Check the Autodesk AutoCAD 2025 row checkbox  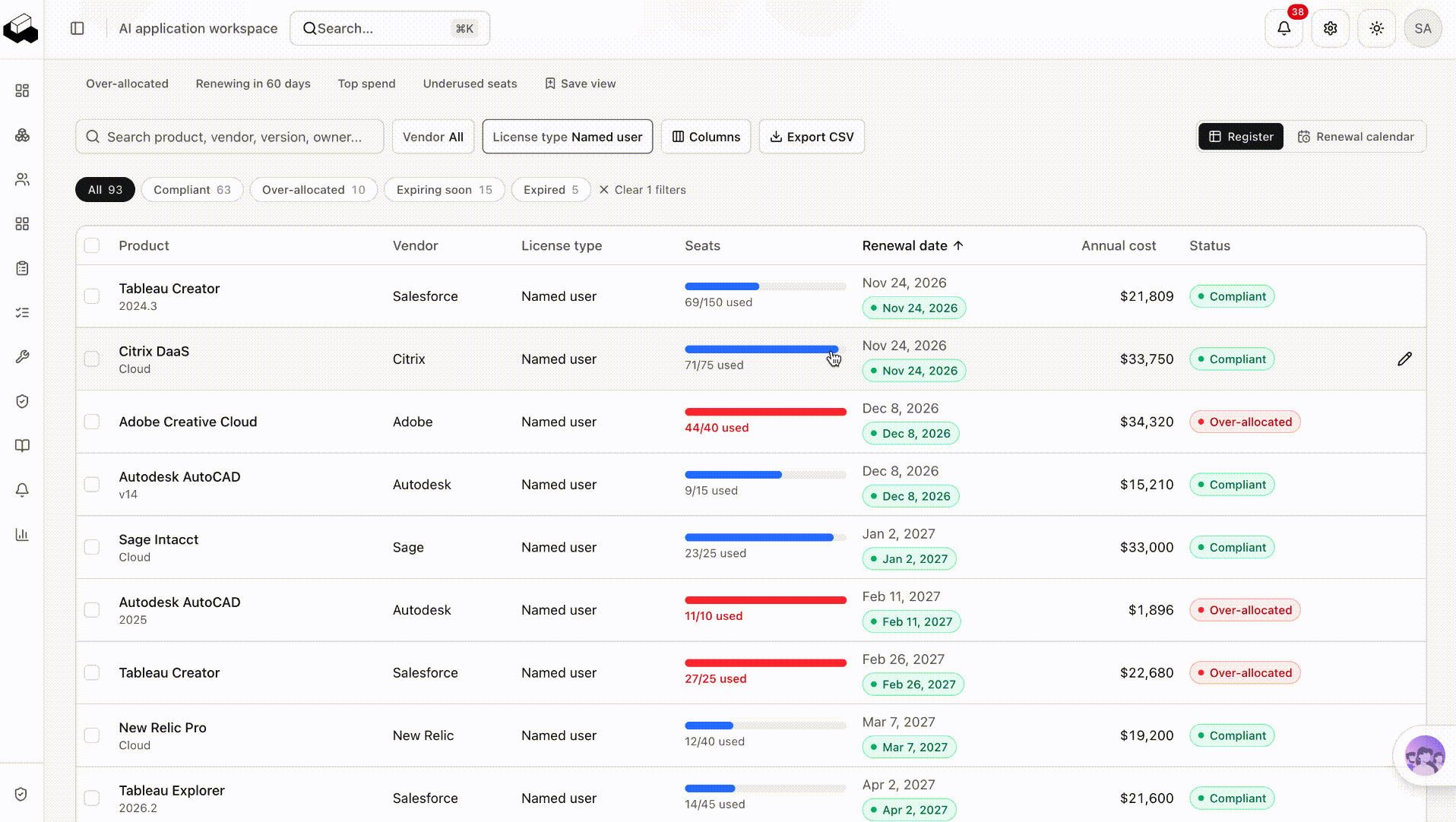point(92,610)
